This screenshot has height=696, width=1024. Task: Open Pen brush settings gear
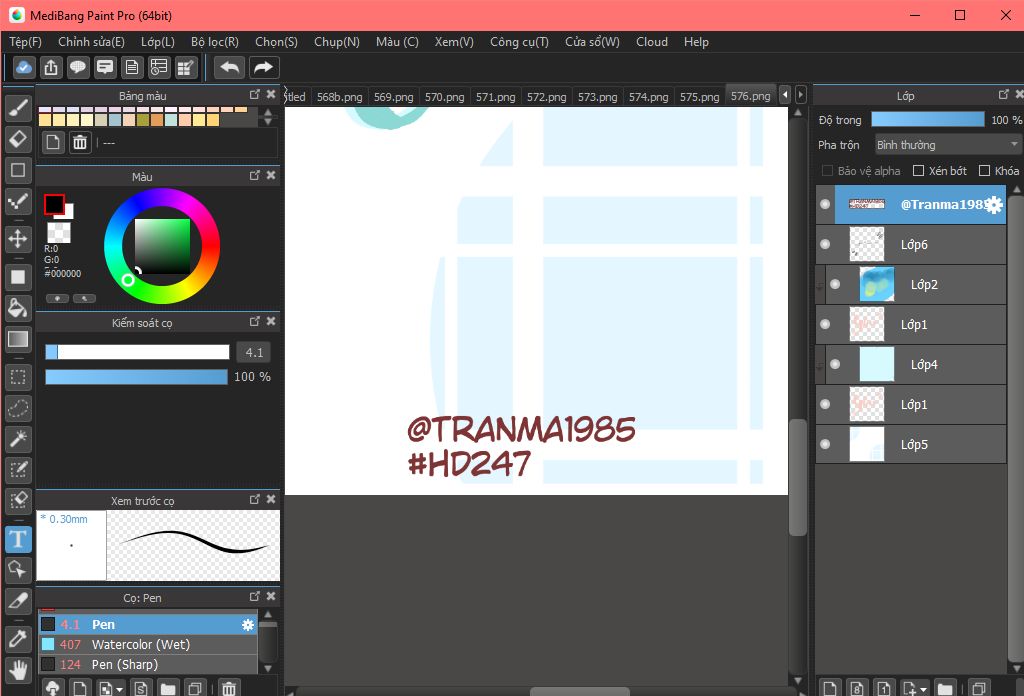248,625
